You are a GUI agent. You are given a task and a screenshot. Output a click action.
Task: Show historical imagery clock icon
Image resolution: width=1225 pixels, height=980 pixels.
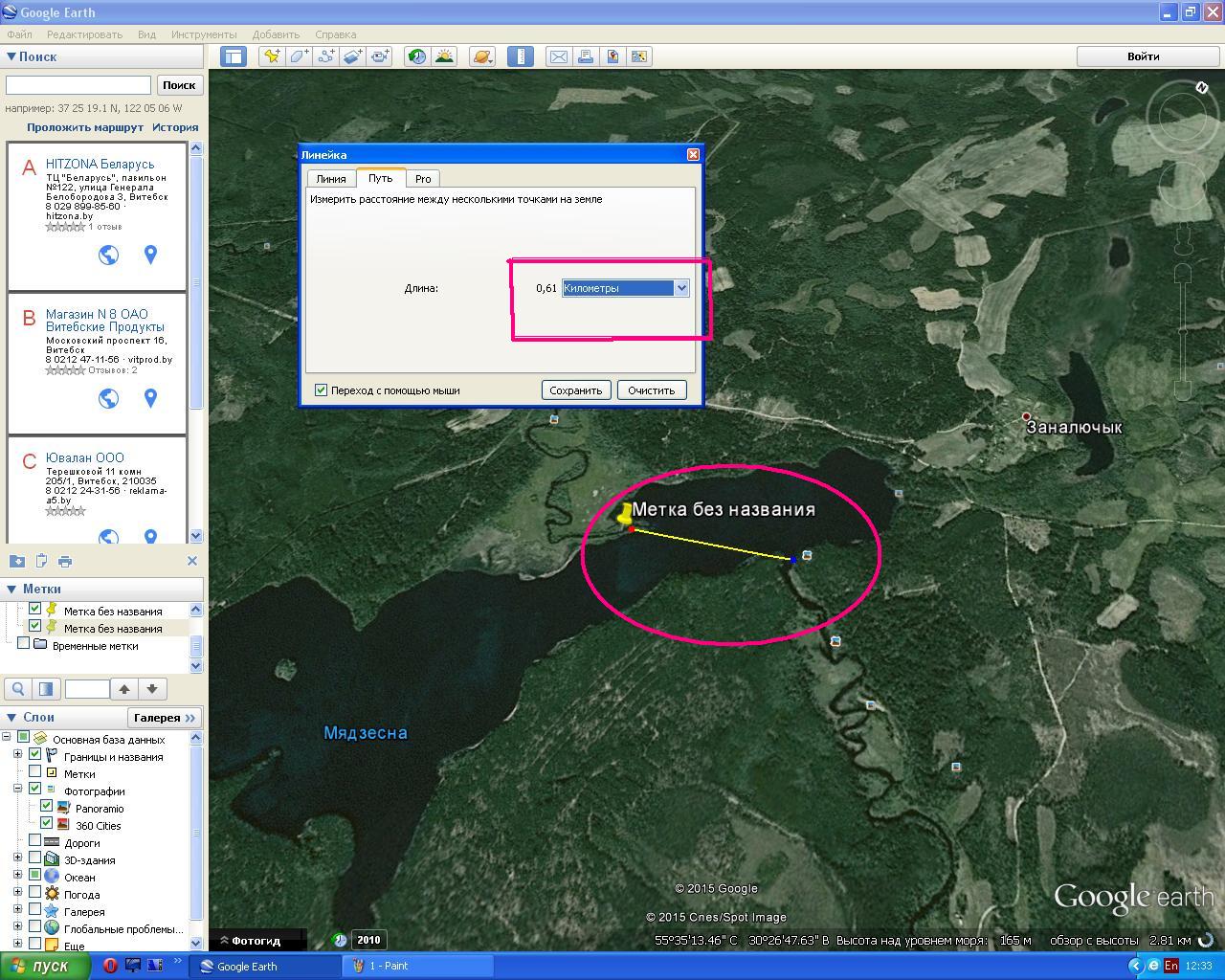(417, 56)
